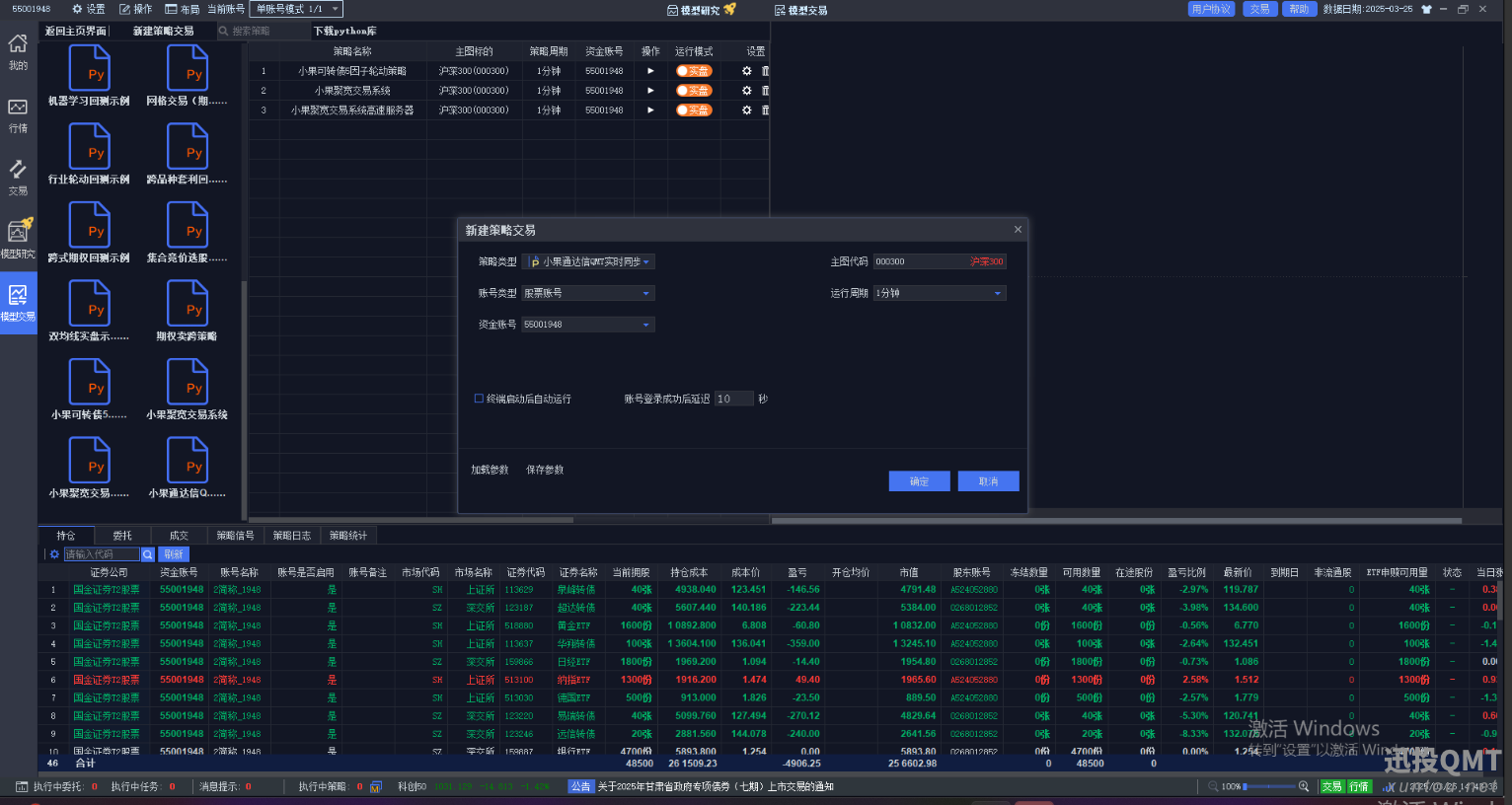Switch to the 委托 tab
Screen dimensions: 1512x805
(x=122, y=536)
